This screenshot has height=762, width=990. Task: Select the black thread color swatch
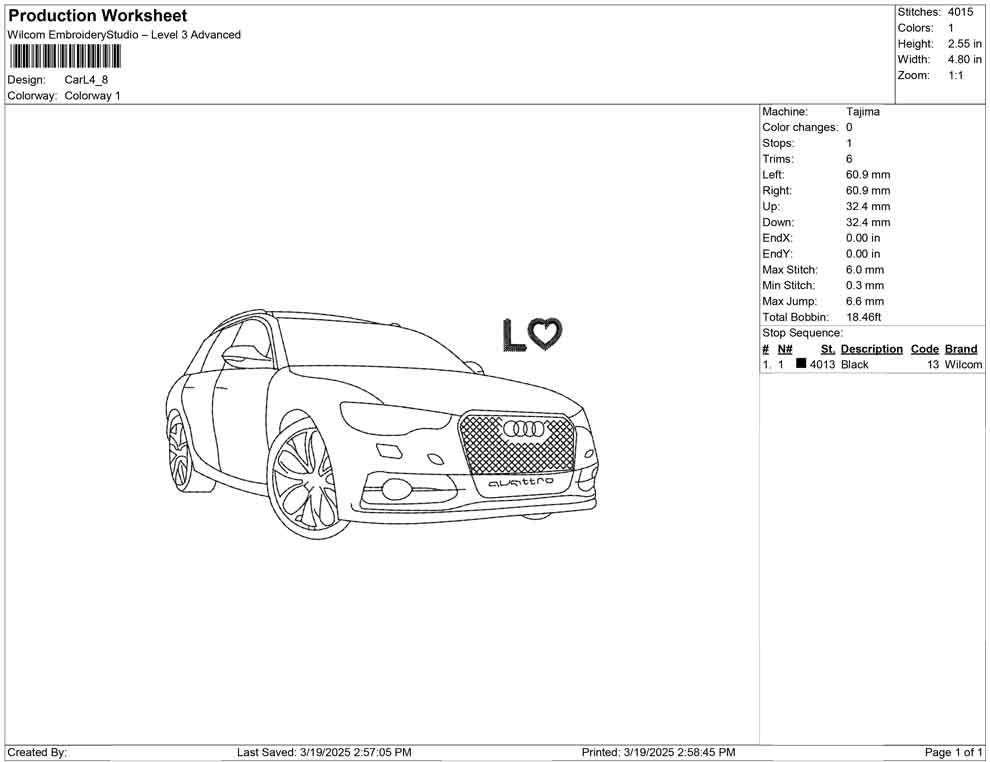coord(801,365)
